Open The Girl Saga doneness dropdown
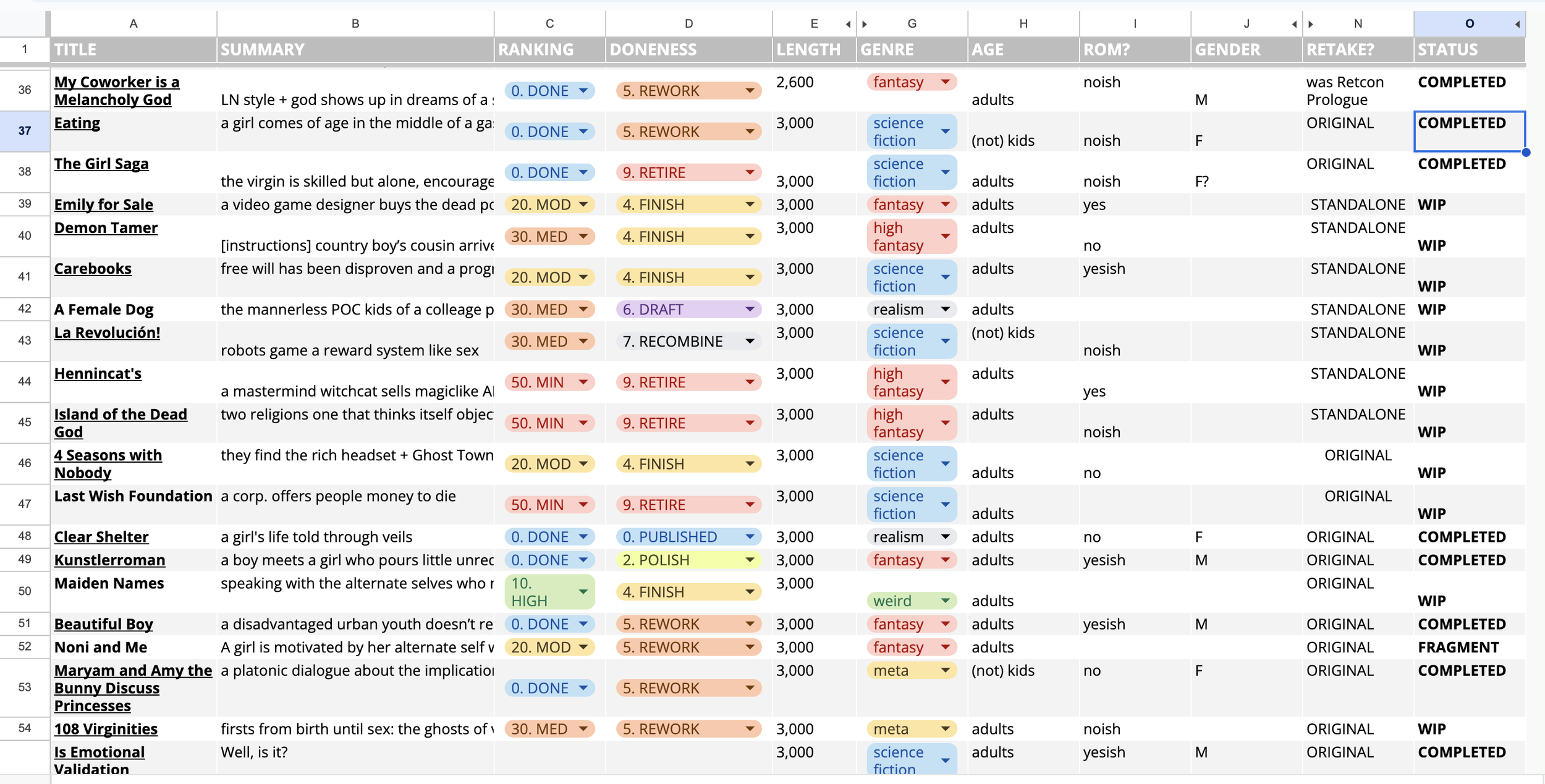Image resolution: width=1545 pixels, height=784 pixels. pyautogui.click(x=749, y=172)
